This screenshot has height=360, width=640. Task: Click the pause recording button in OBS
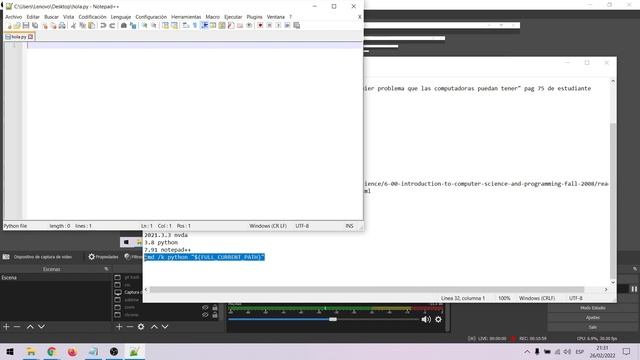coord(634,289)
